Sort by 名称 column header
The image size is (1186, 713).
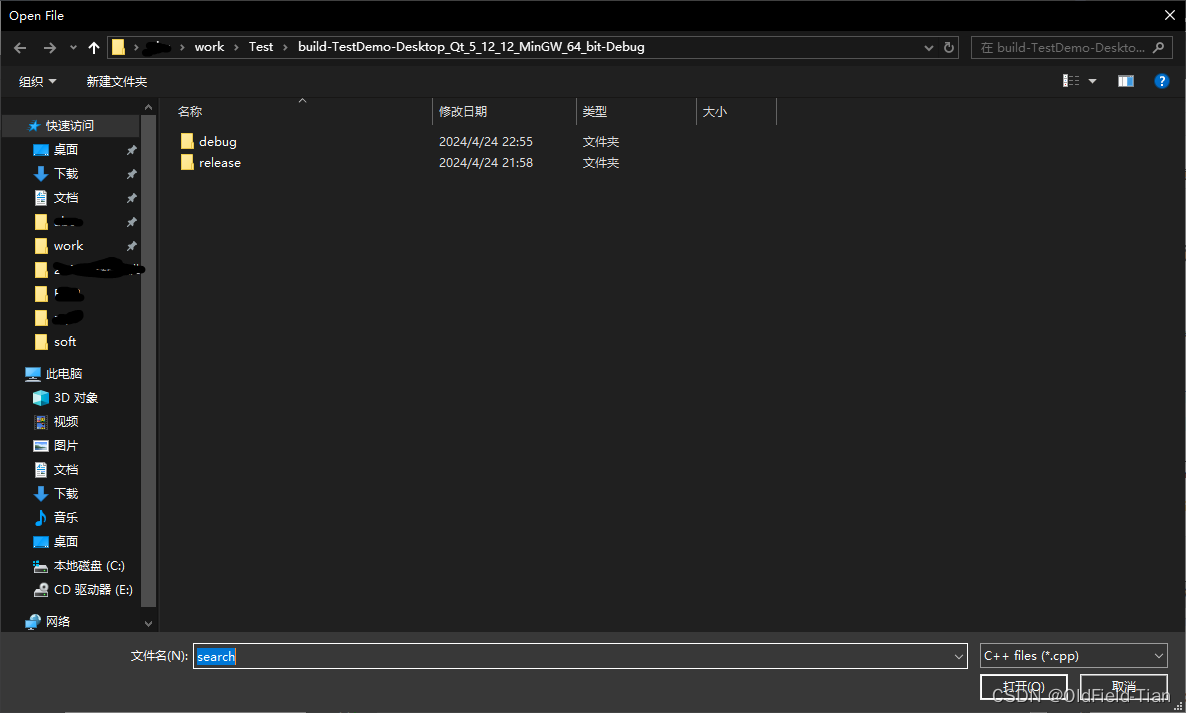pyautogui.click(x=190, y=112)
